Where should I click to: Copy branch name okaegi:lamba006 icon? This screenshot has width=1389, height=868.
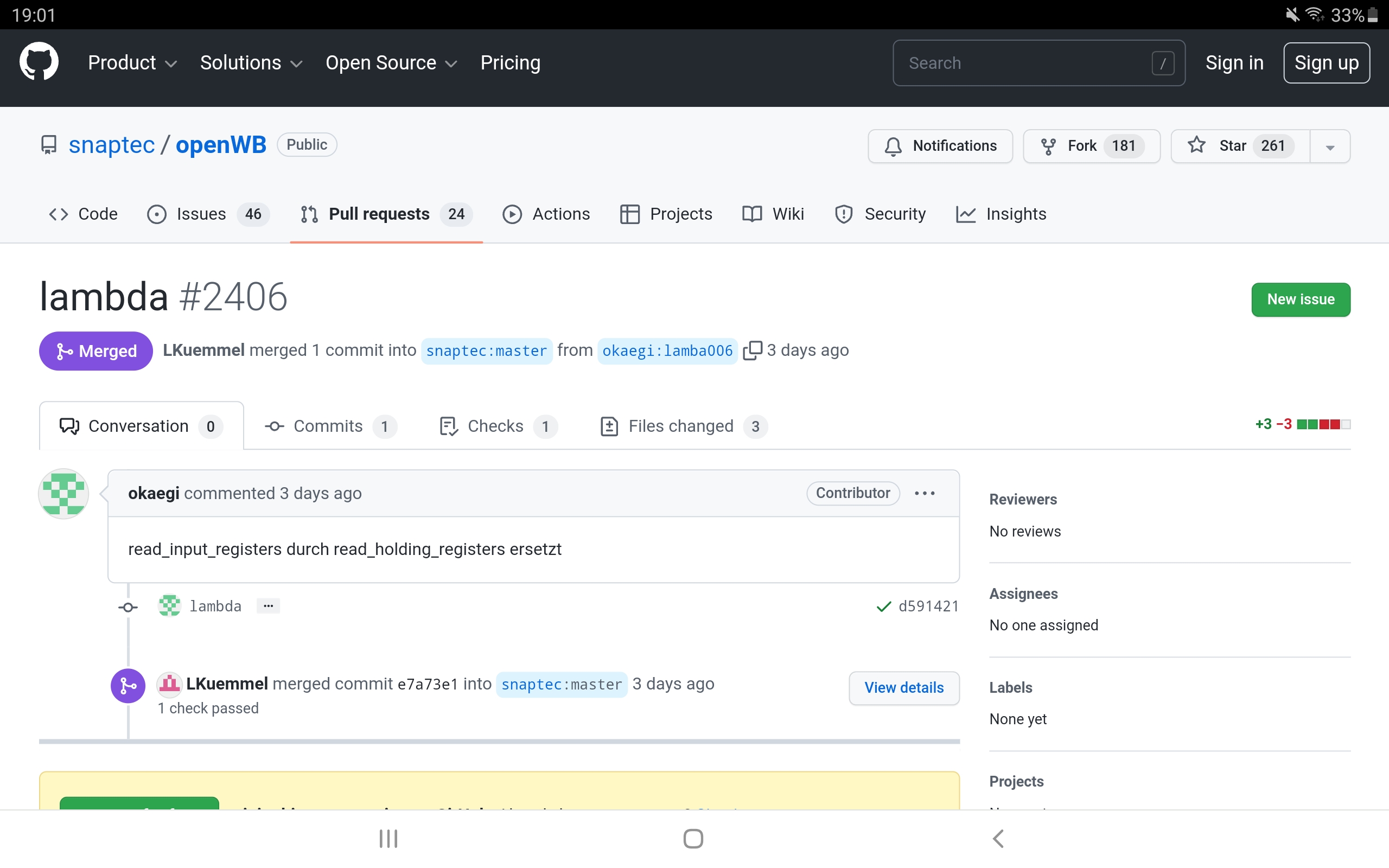pos(752,350)
